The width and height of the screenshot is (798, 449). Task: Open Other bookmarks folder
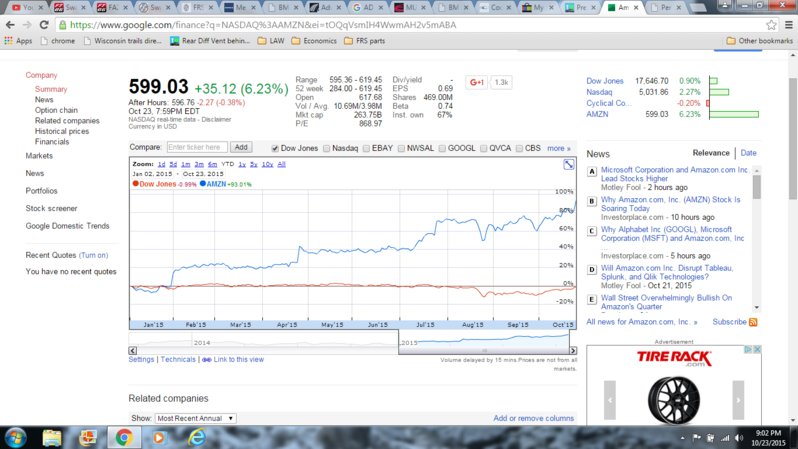(x=759, y=41)
